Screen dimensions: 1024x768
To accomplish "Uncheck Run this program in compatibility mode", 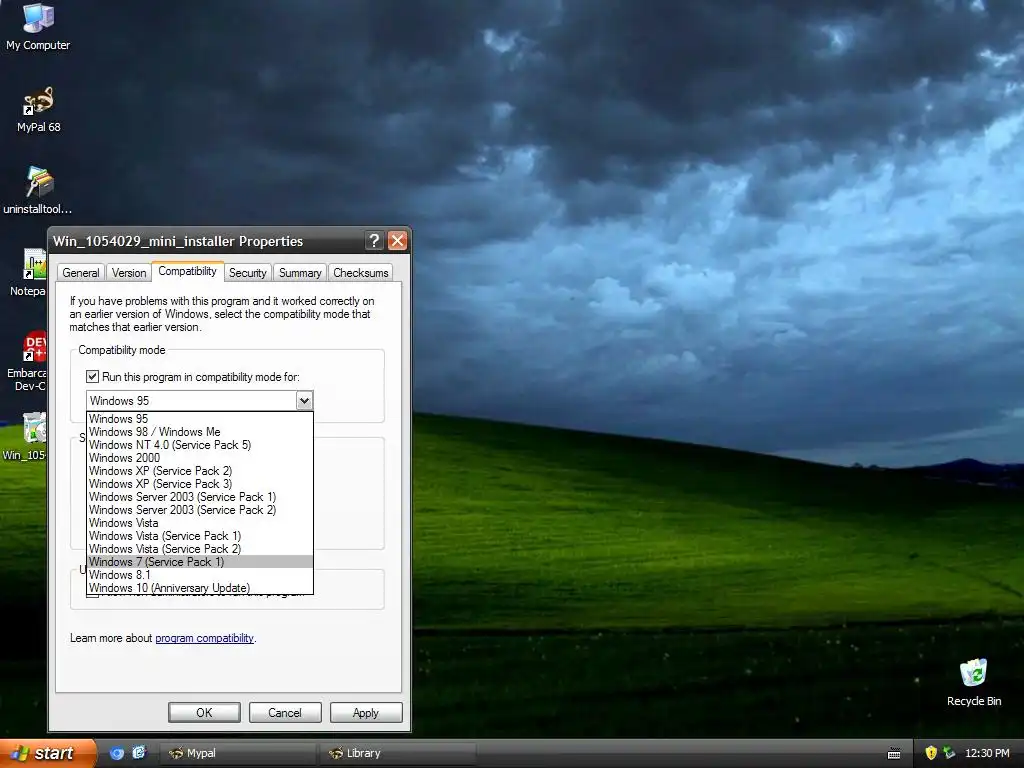I will click(93, 377).
